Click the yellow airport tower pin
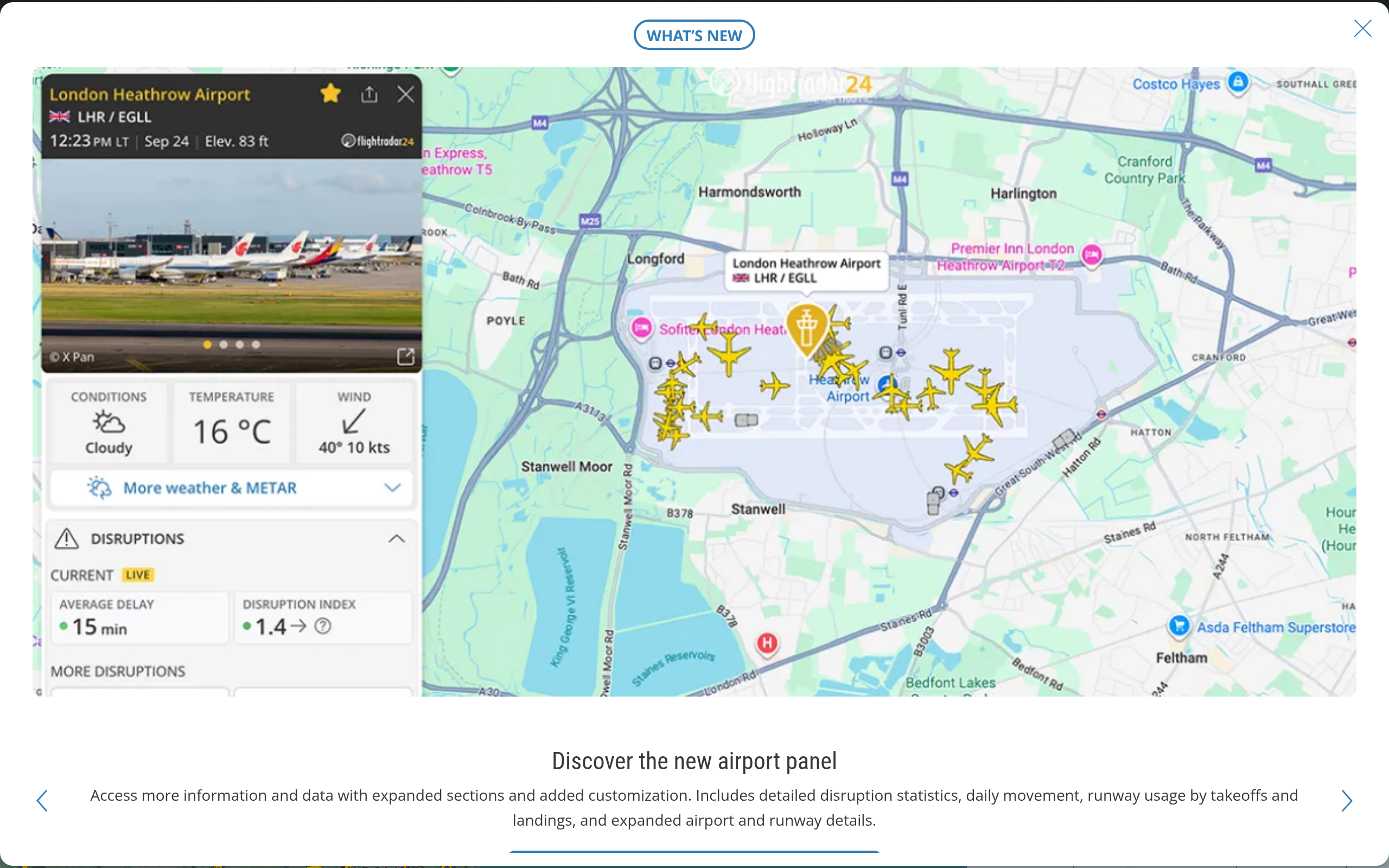This screenshot has width=1389, height=868. click(806, 329)
